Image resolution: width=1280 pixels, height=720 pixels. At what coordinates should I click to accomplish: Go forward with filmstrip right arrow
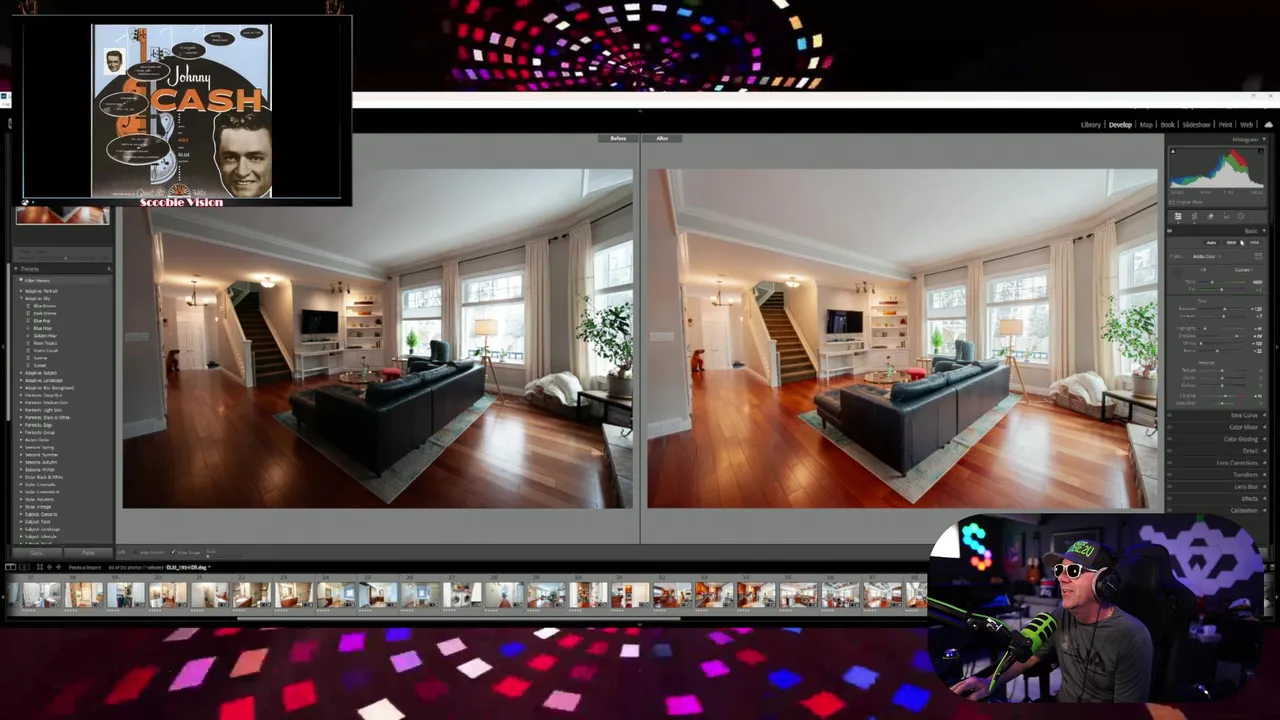pos(58,567)
